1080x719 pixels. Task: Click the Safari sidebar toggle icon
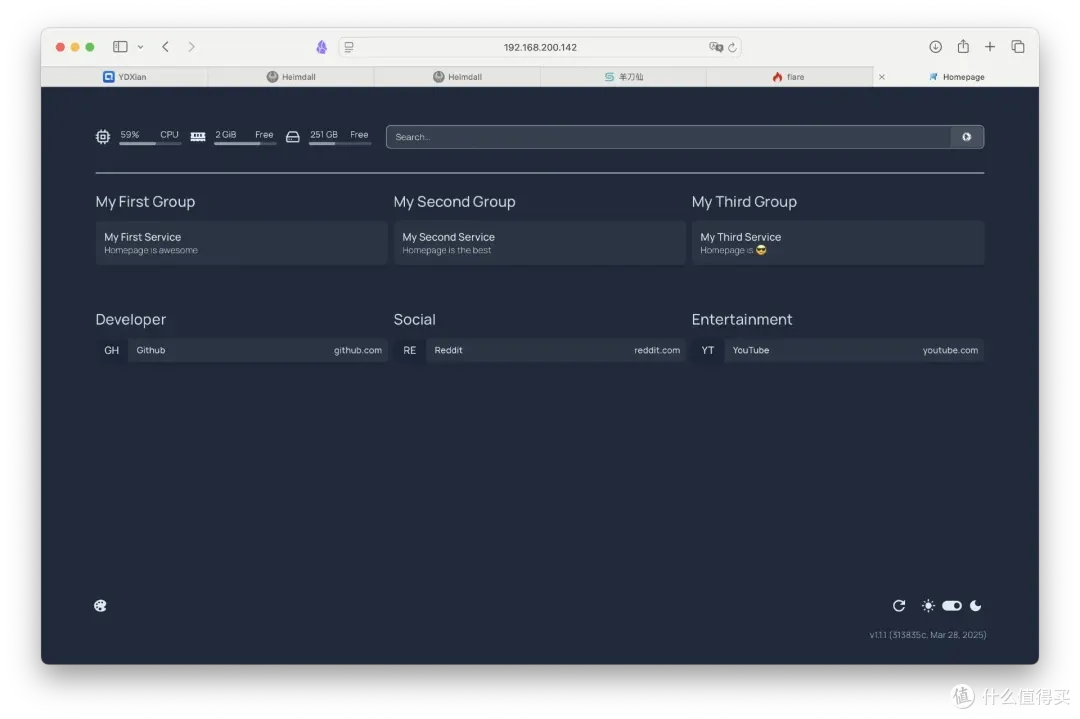point(121,46)
